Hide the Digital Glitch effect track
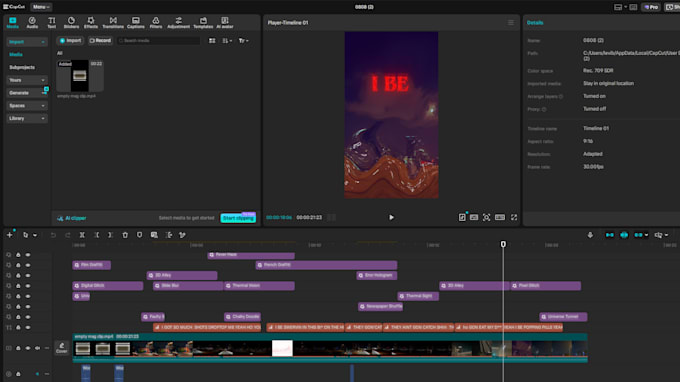The image size is (680, 382). coord(28,286)
